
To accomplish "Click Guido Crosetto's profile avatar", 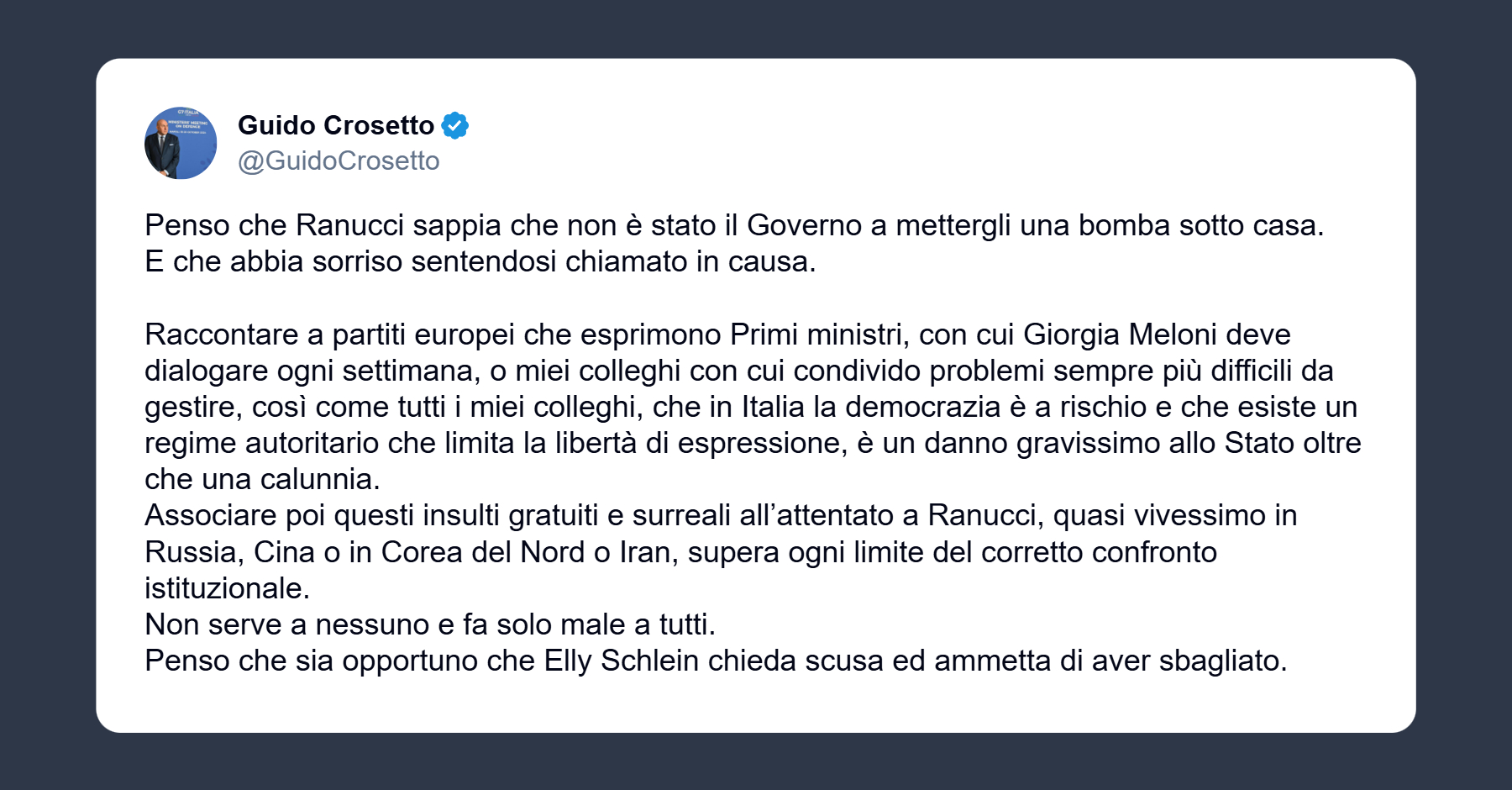I will [x=181, y=143].
